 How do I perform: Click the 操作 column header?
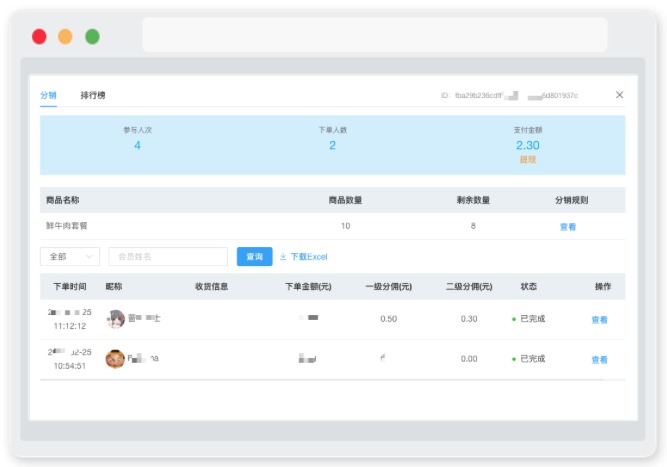click(x=603, y=287)
